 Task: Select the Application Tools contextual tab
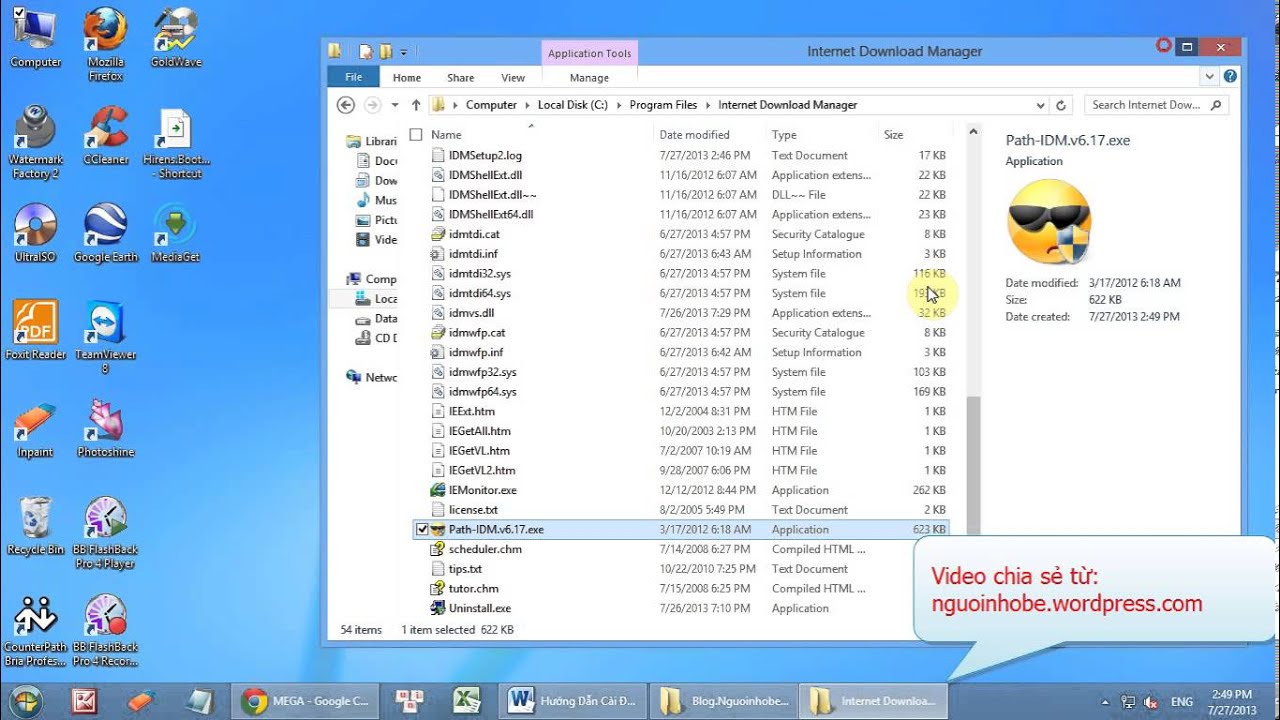click(590, 53)
